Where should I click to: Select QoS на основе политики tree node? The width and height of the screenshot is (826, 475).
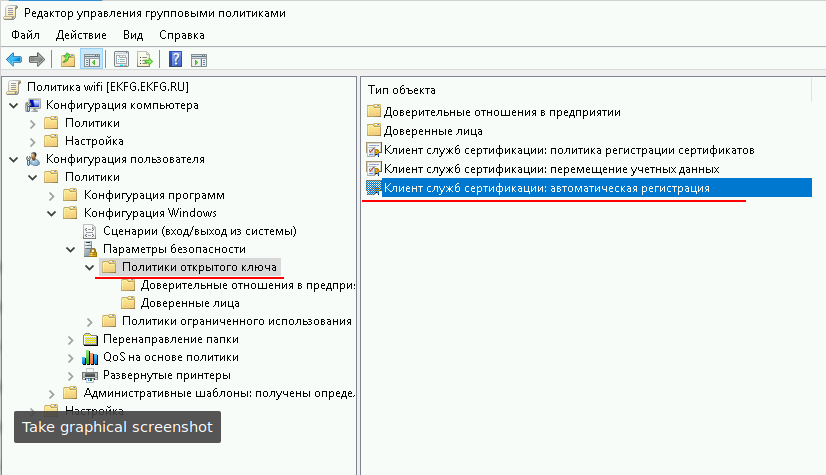pos(170,357)
